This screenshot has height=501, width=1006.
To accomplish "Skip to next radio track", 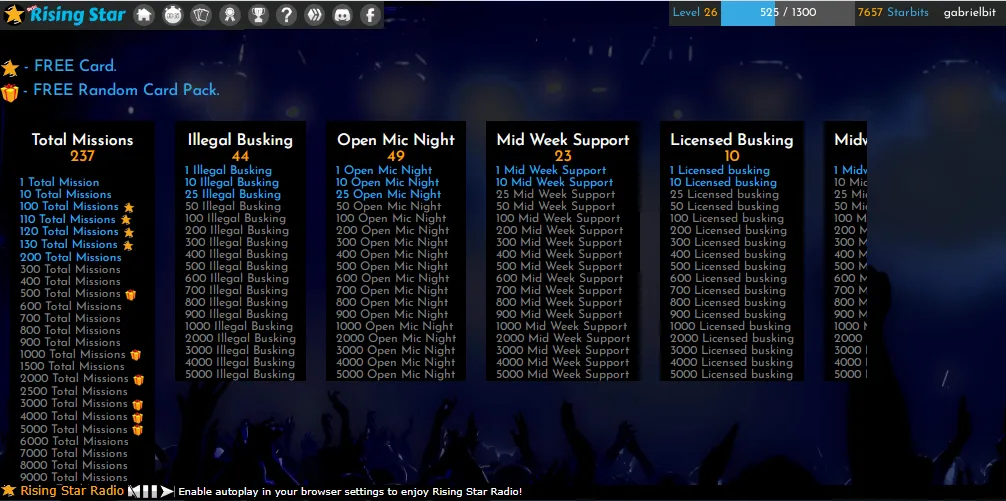I will click(167, 491).
